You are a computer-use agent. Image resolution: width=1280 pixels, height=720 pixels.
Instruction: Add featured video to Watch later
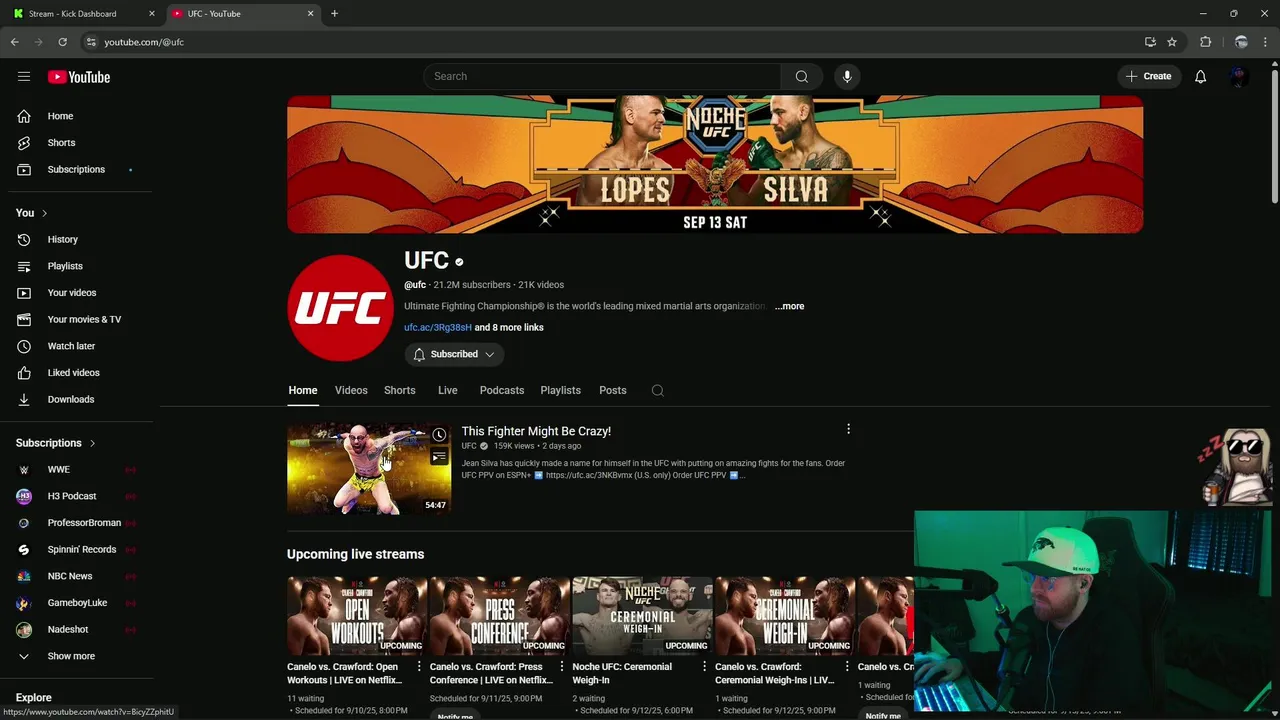tap(439, 435)
